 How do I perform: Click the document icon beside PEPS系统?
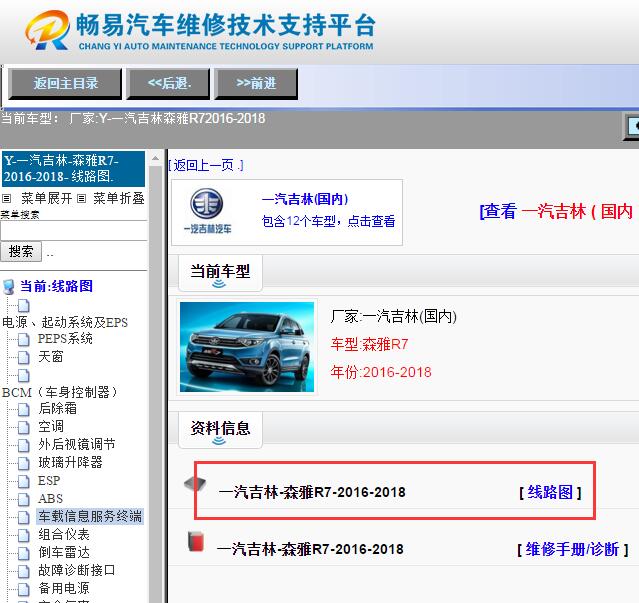pos(24,339)
